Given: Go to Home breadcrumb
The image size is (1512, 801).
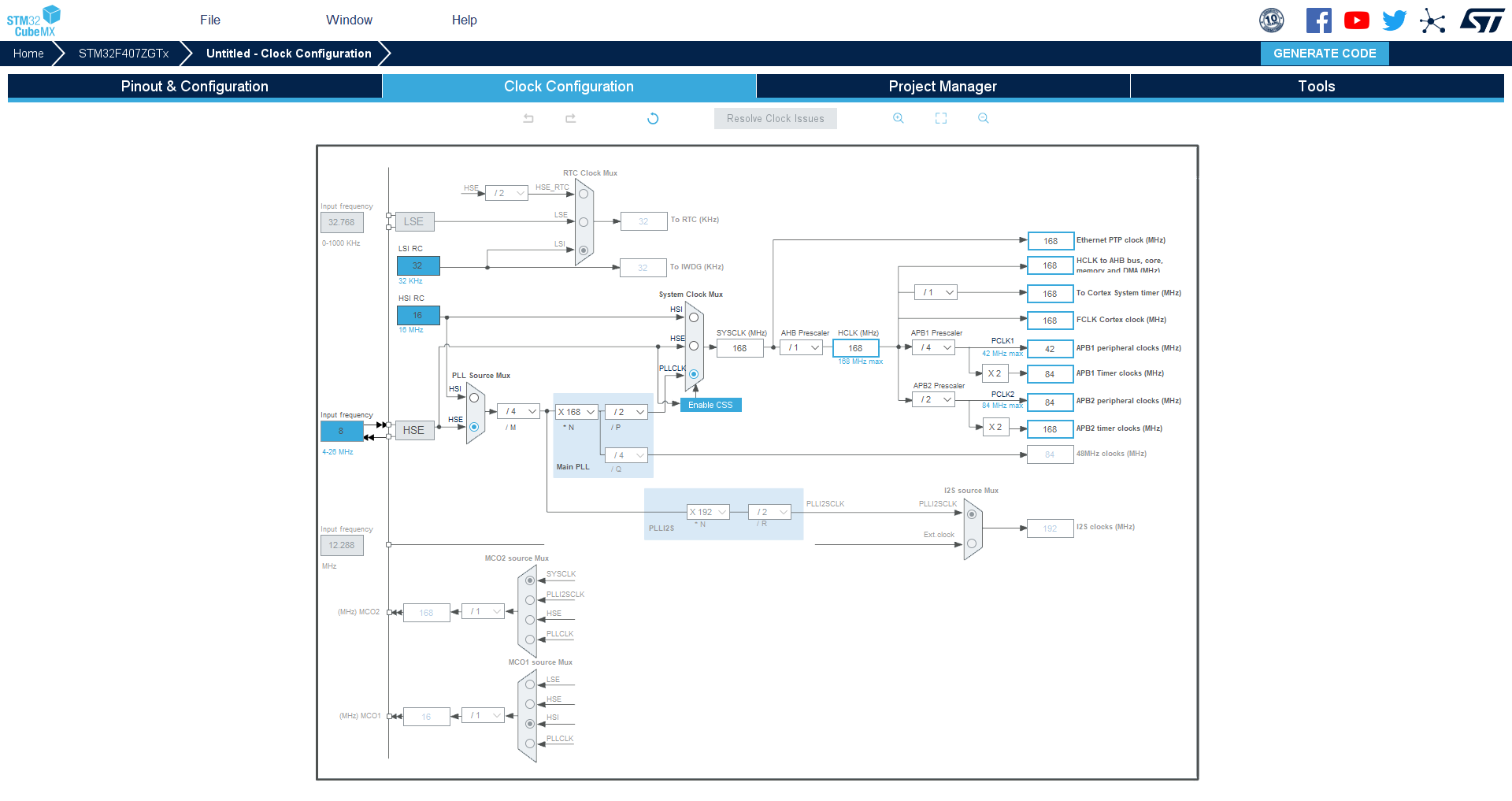Looking at the screenshot, I should click(x=28, y=54).
